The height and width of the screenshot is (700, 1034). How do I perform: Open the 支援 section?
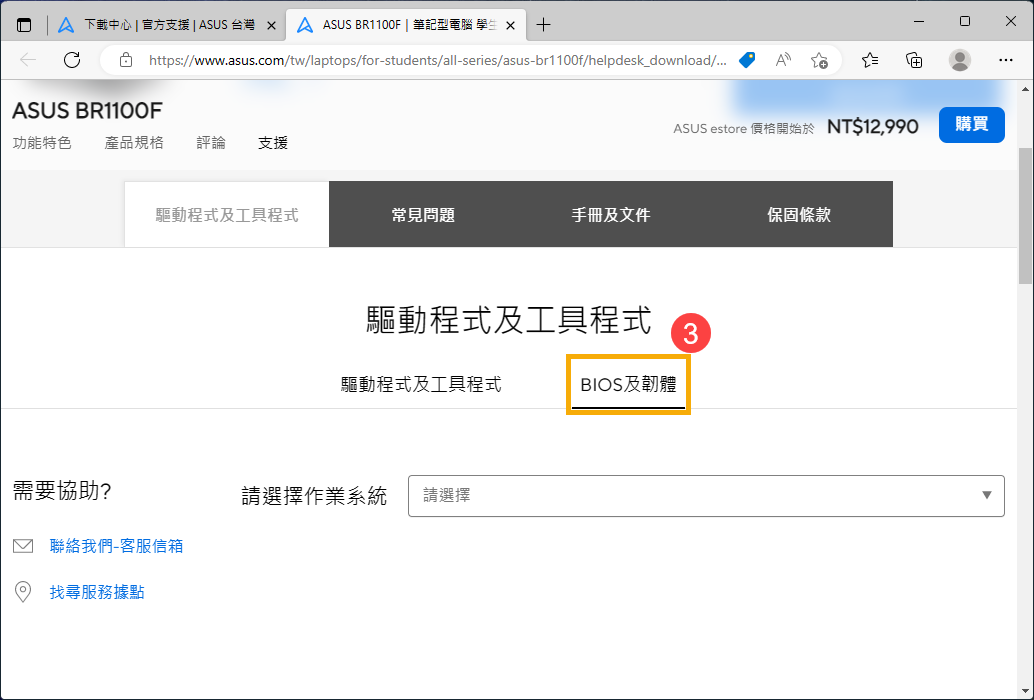(272, 142)
